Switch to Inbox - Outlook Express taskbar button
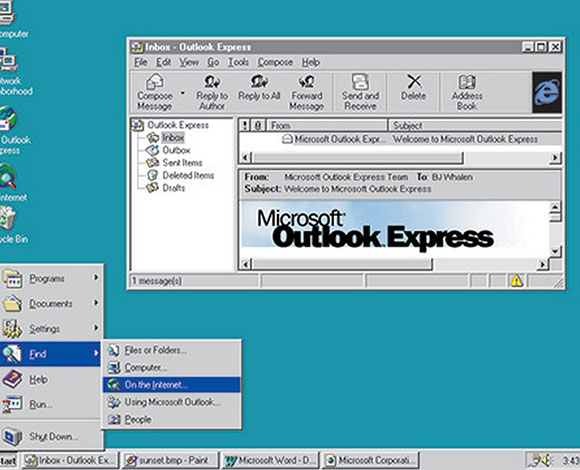580x470 pixels. pos(70,461)
